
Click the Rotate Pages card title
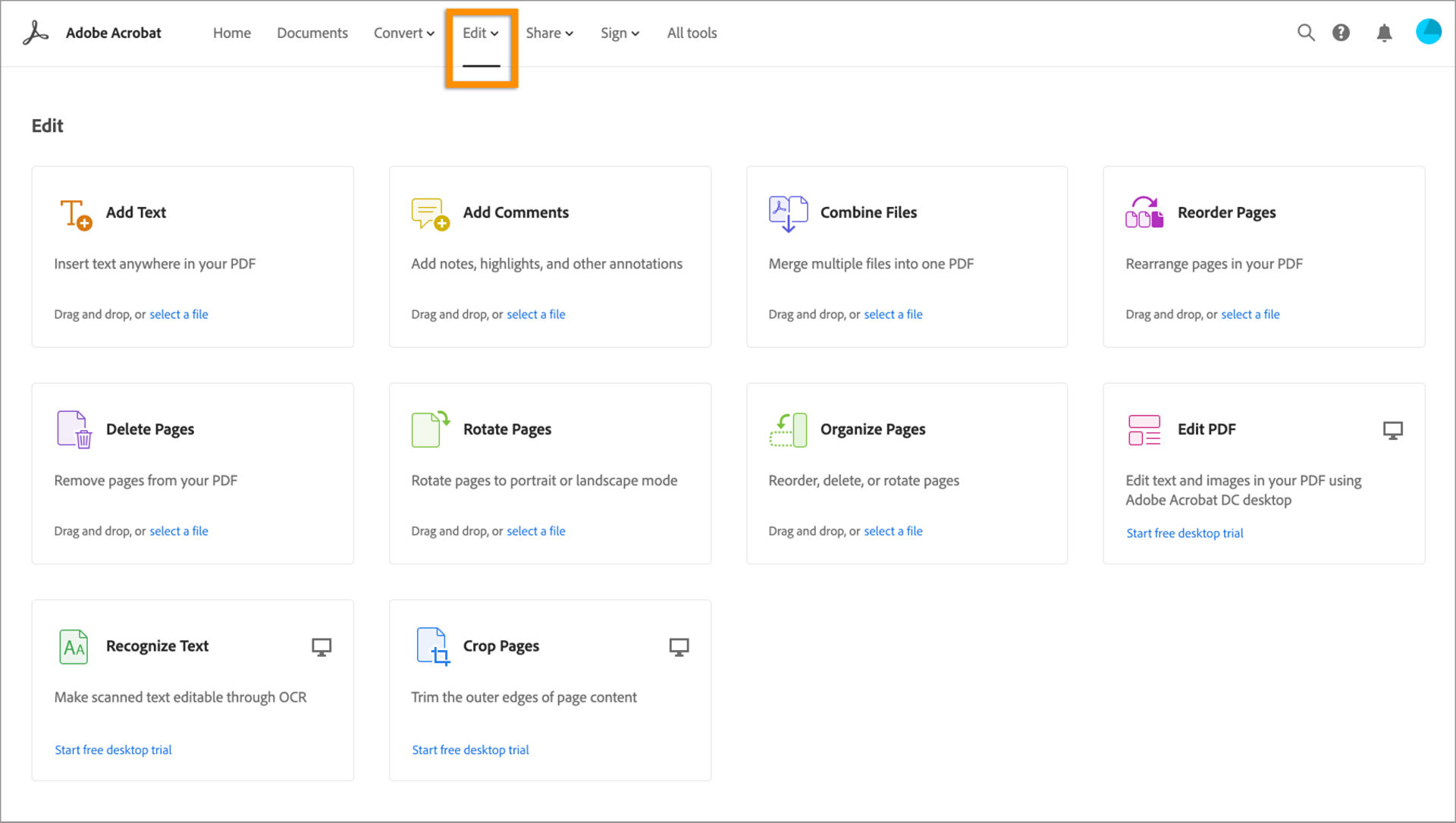coord(507,429)
